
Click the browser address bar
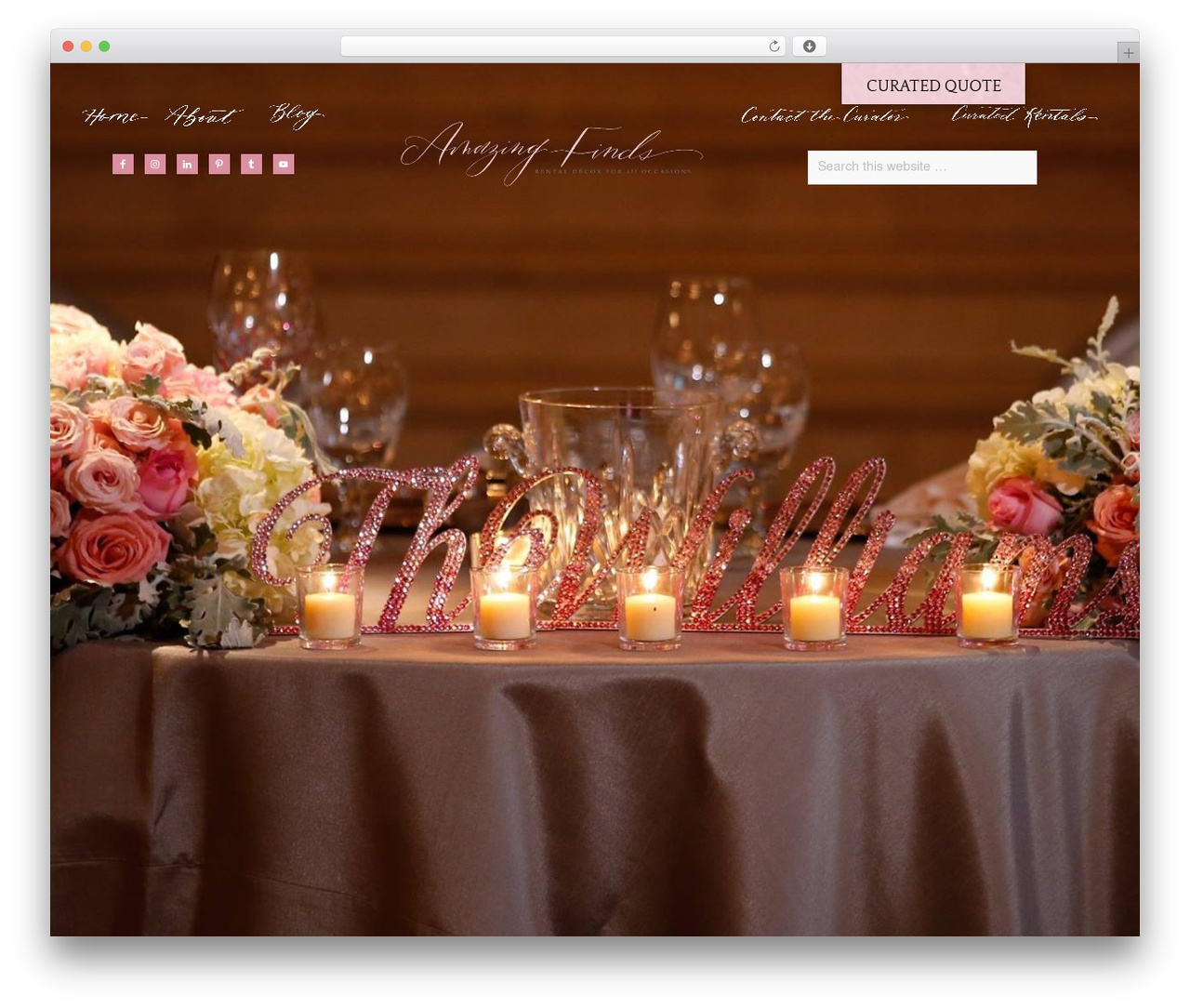(562, 46)
